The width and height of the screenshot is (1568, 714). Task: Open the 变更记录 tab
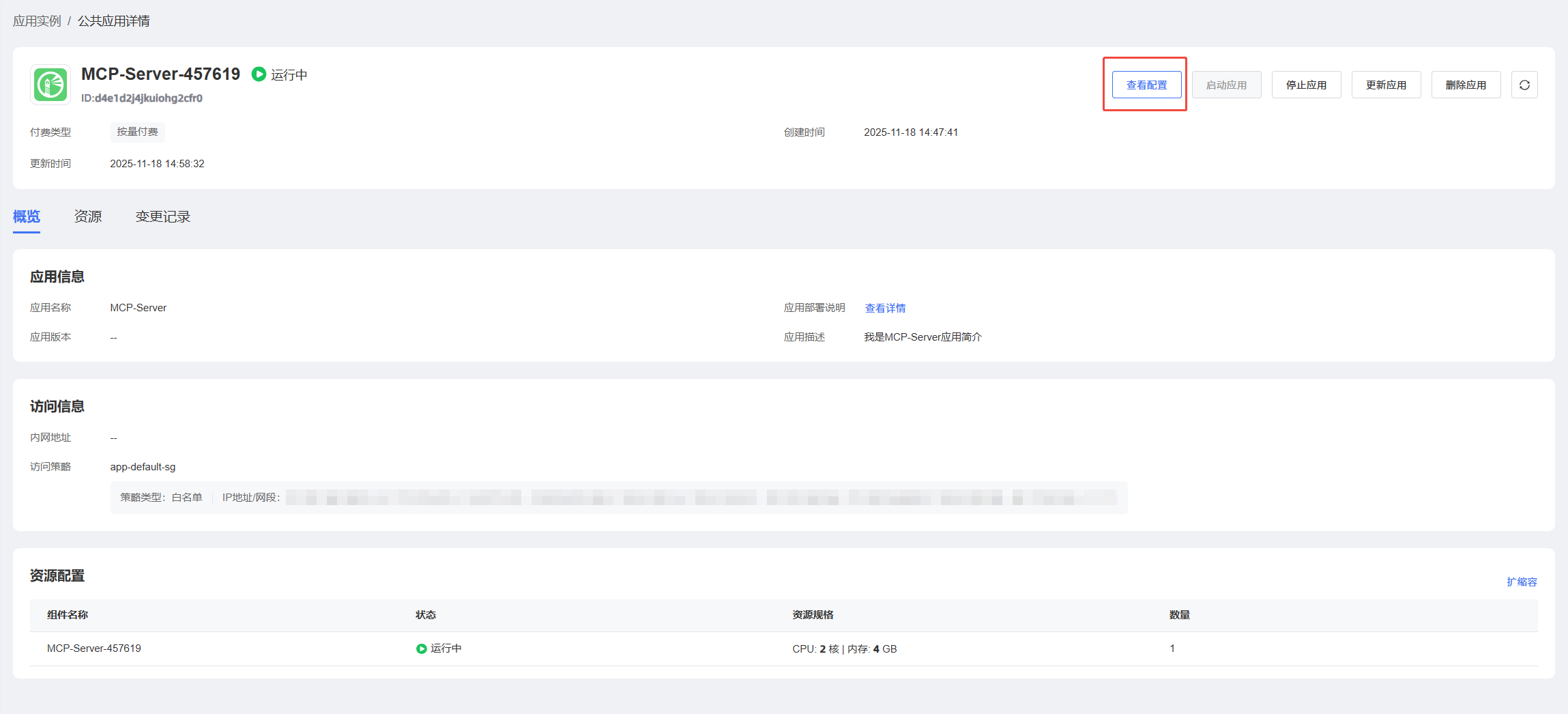coord(162,217)
